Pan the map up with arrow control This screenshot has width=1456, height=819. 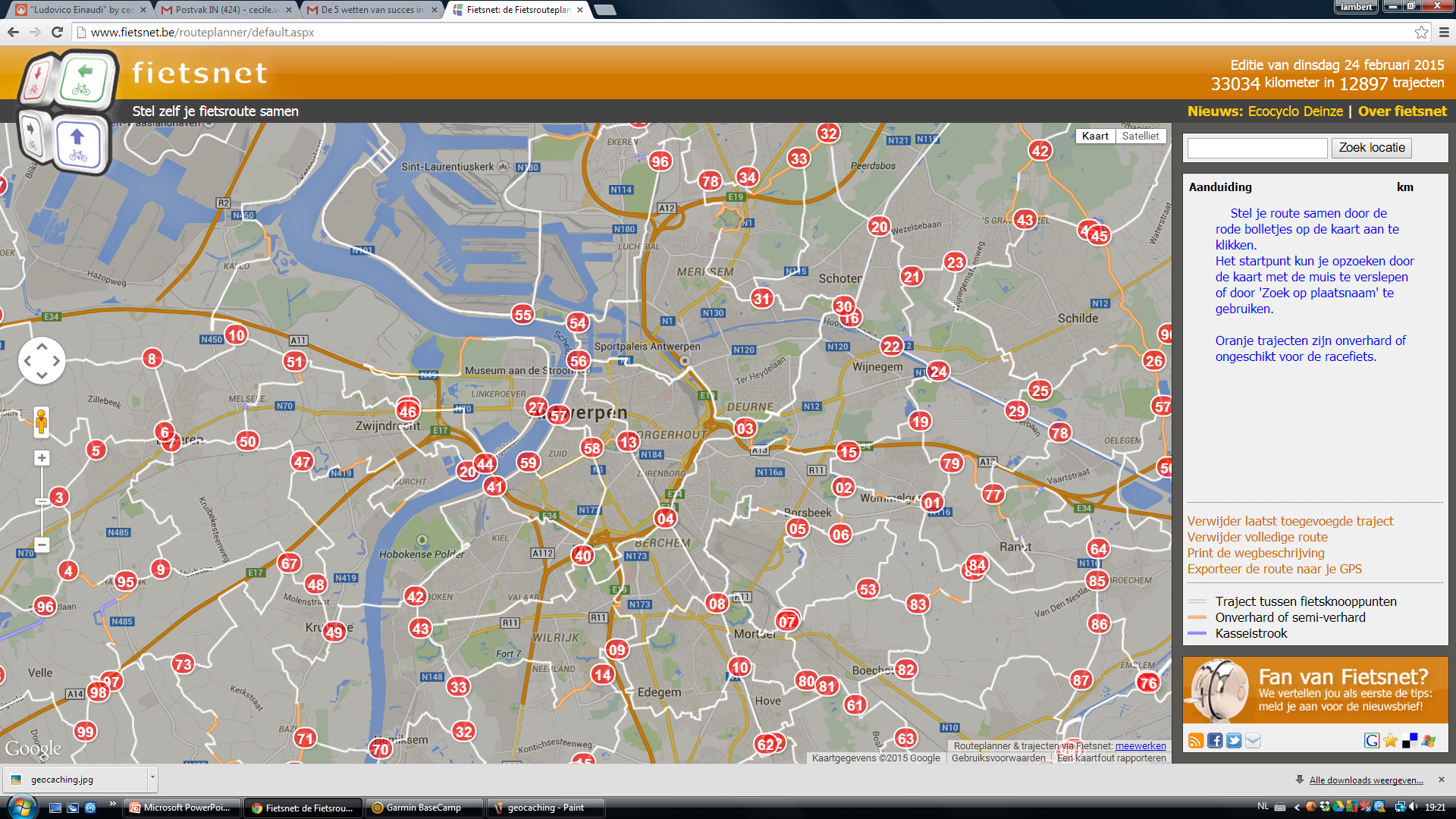coord(42,346)
